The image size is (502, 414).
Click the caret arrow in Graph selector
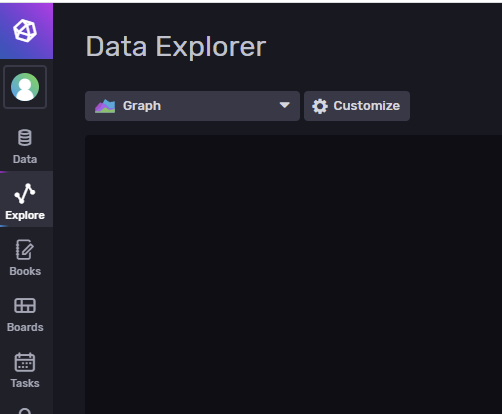coord(284,105)
